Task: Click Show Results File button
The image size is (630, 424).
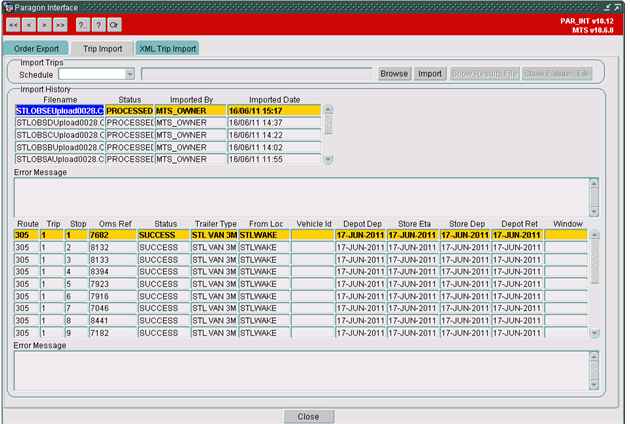Action: tap(485, 74)
